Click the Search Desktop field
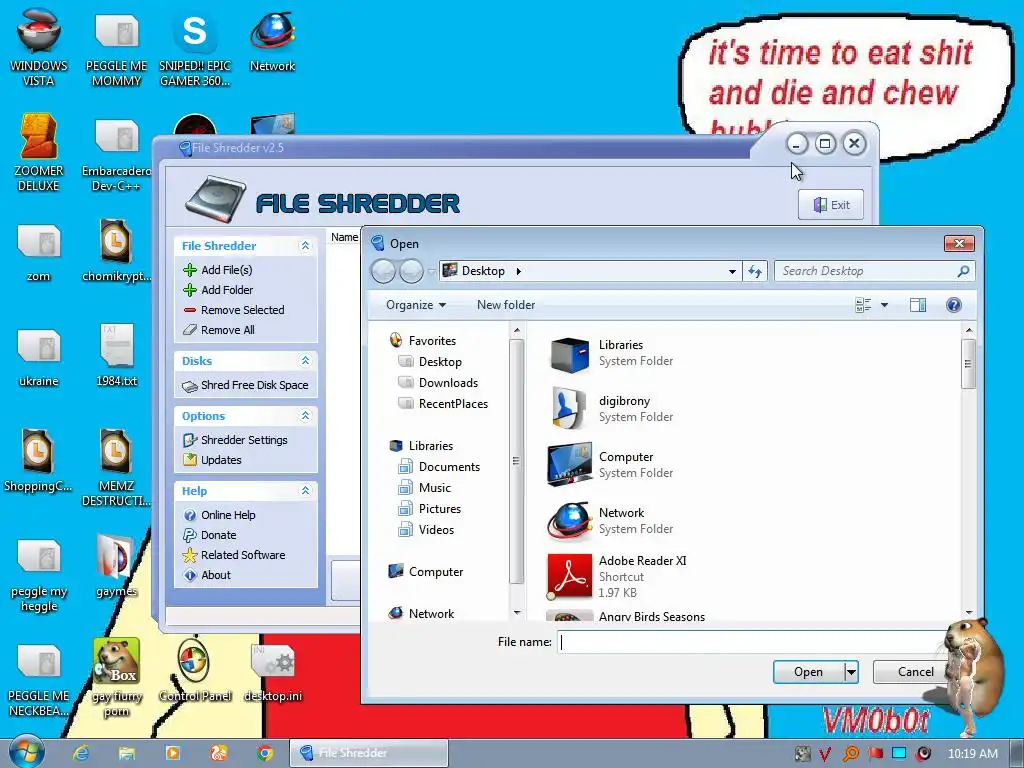Viewport: 1024px width, 768px height. pyautogui.click(x=874, y=271)
